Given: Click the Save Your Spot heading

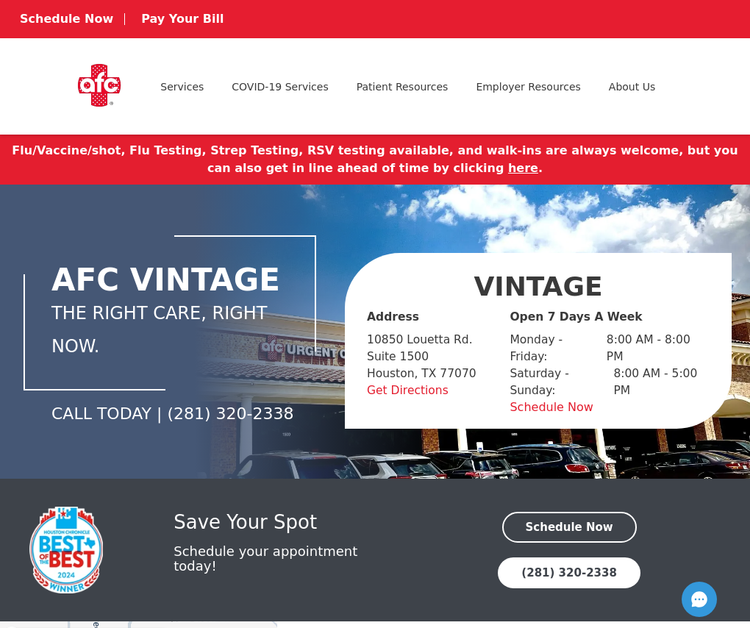Looking at the screenshot, I should 245,522.
